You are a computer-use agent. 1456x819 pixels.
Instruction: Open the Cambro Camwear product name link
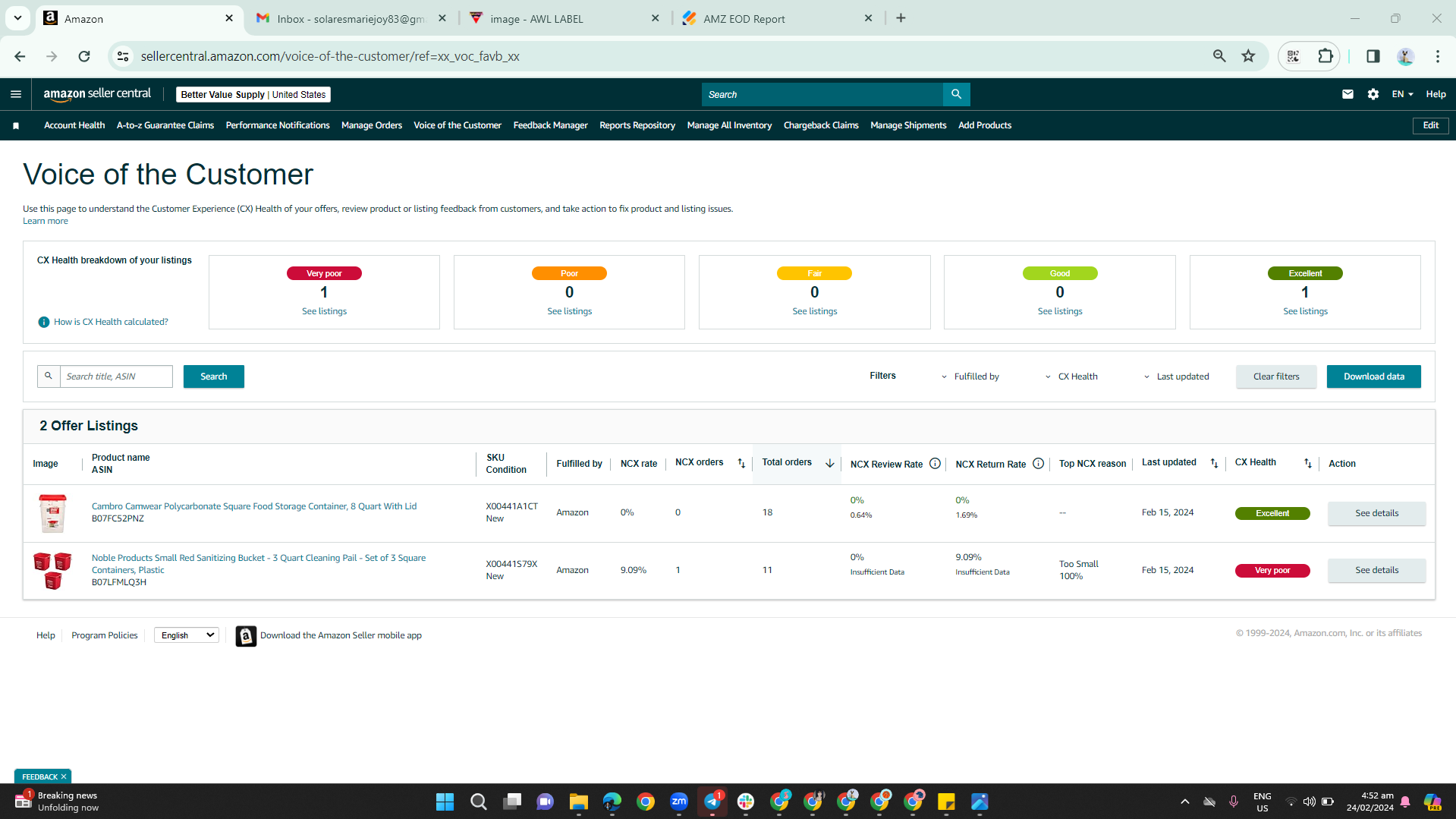pyautogui.click(x=254, y=506)
